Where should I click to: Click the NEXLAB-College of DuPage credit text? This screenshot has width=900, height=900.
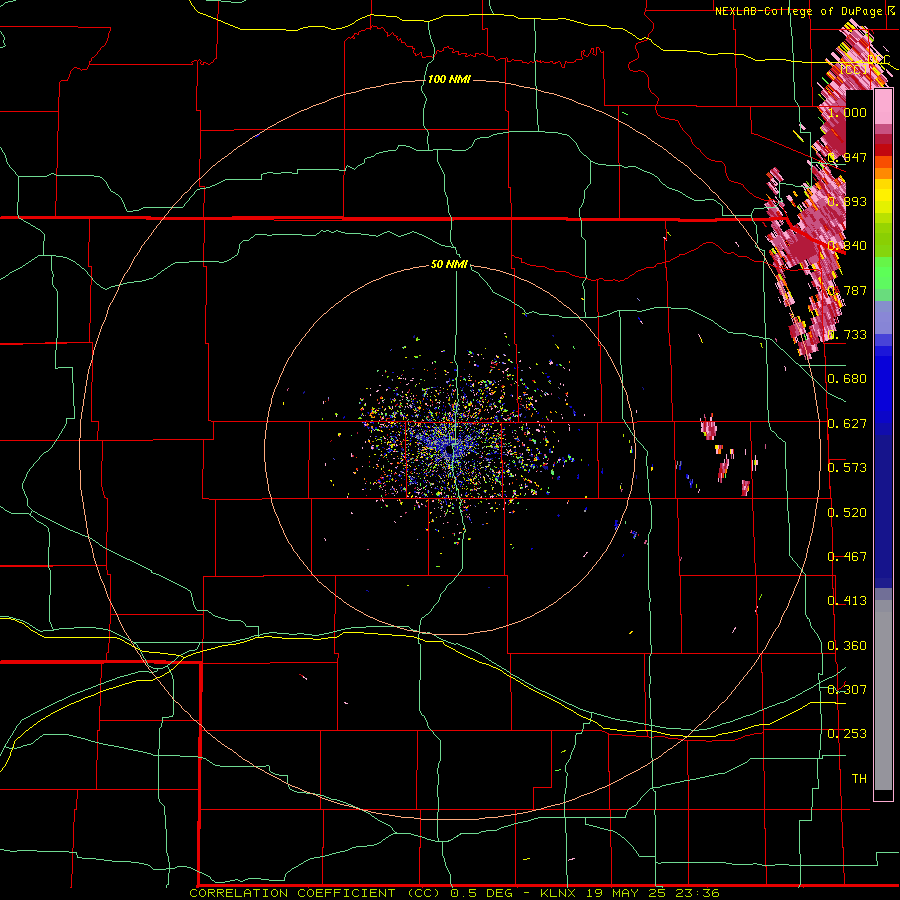pyautogui.click(x=798, y=11)
